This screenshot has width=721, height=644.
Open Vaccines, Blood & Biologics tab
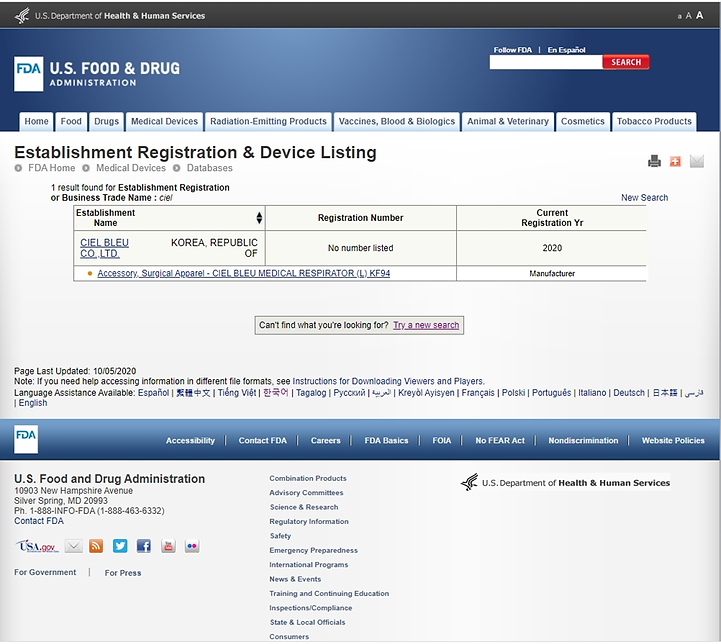(397, 121)
